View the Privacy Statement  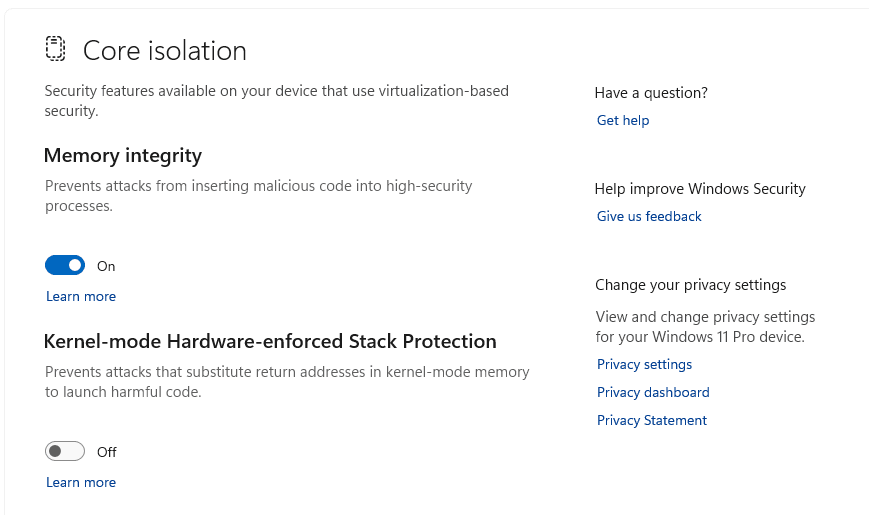[x=652, y=421]
